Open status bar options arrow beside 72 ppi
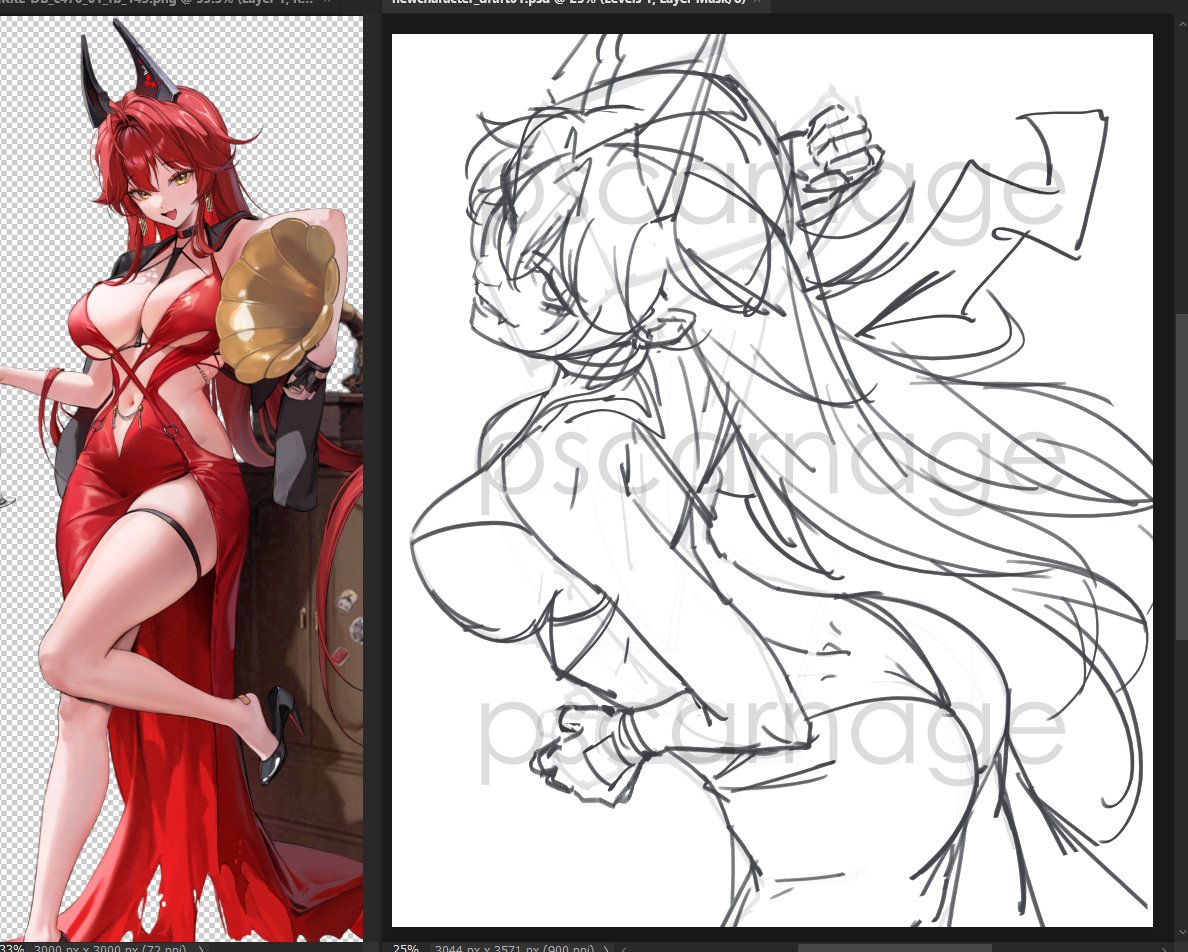The width and height of the screenshot is (1188, 952). tap(201, 947)
